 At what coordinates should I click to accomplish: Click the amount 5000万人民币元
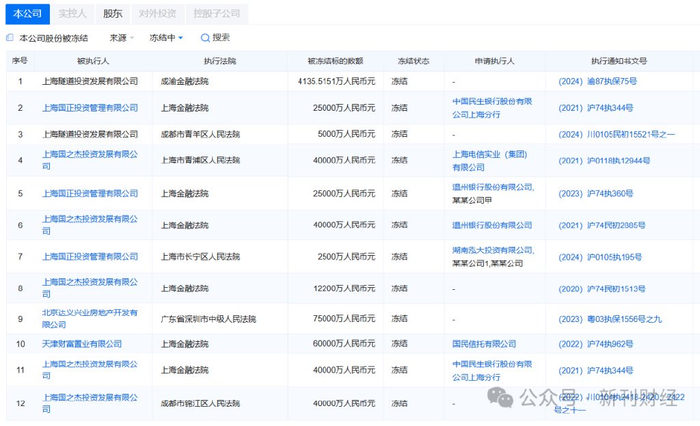point(346,134)
